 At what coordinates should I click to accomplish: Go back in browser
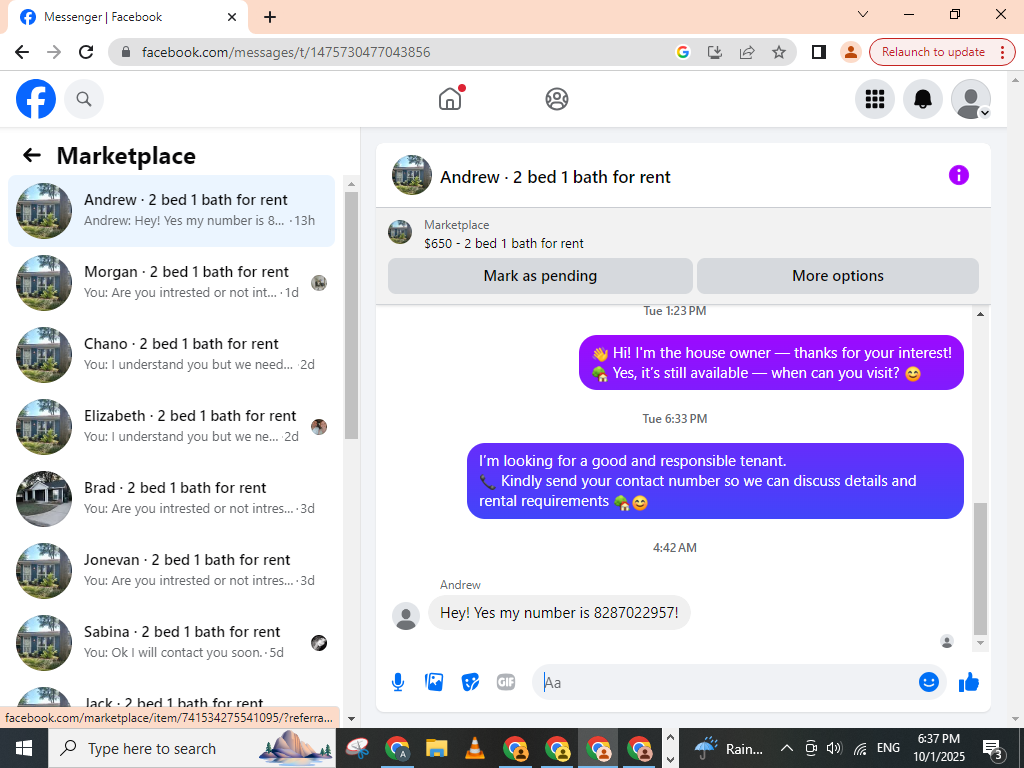coord(22,52)
